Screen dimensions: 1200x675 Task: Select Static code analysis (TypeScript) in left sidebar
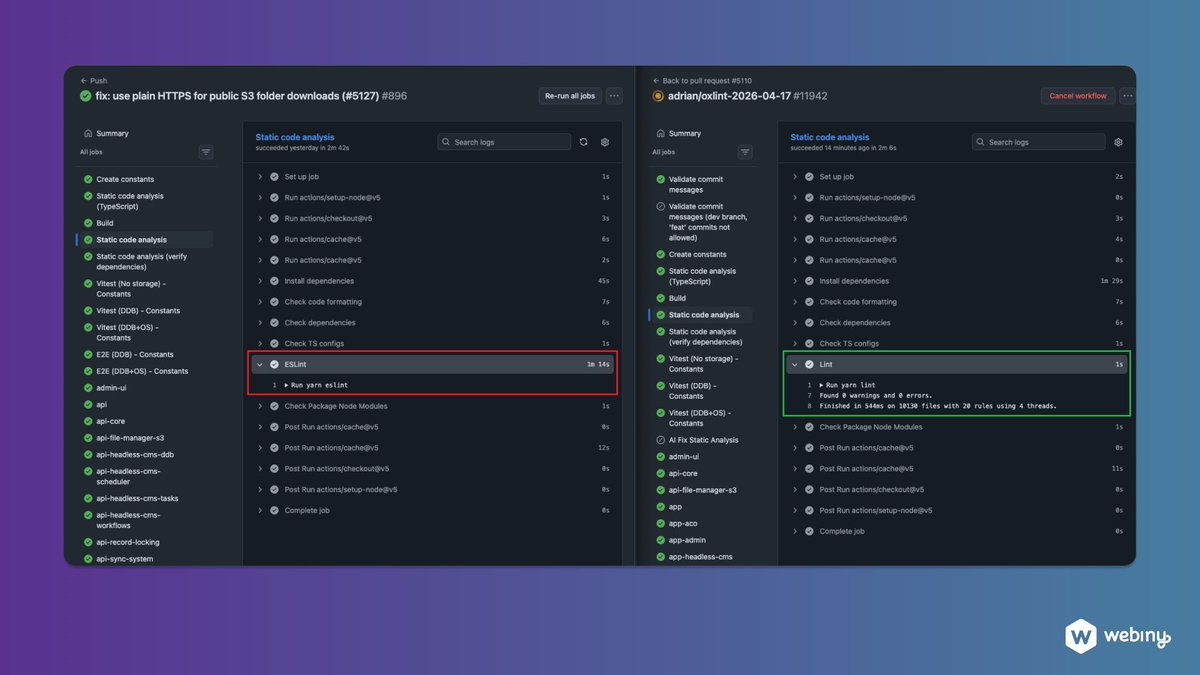[x=130, y=201]
